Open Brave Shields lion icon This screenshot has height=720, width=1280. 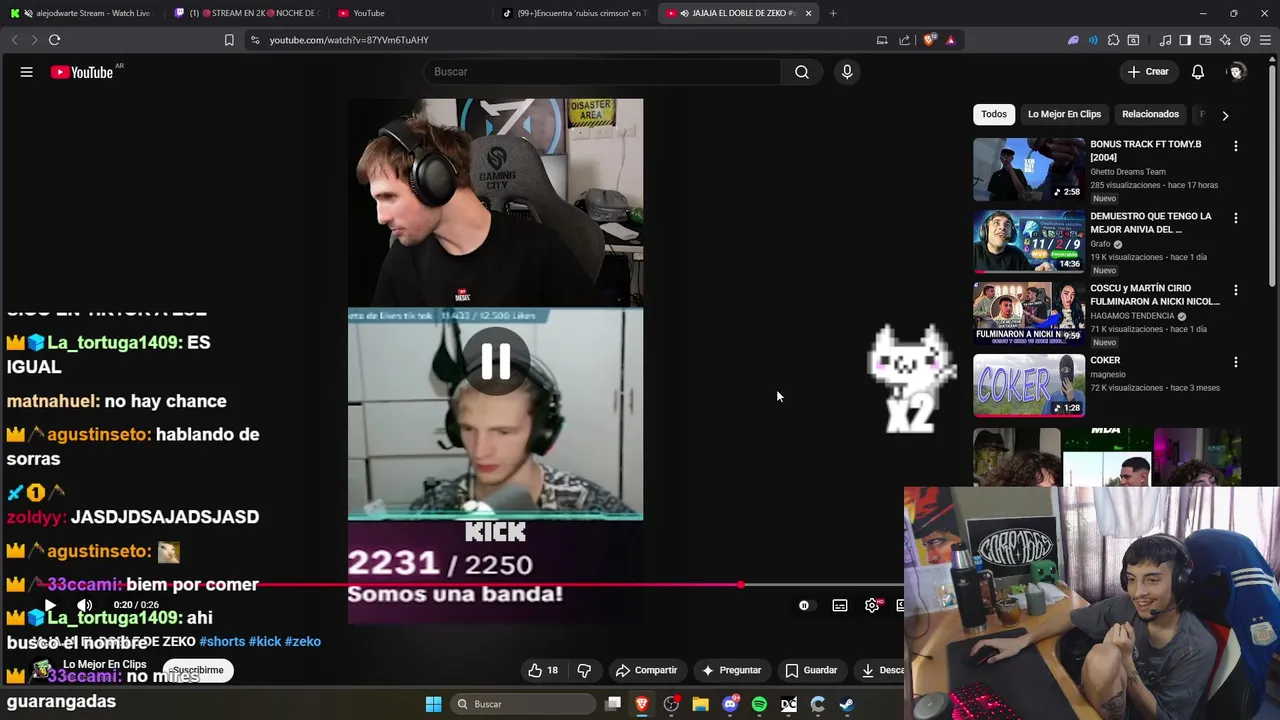pyautogui.click(x=929, y=40)
